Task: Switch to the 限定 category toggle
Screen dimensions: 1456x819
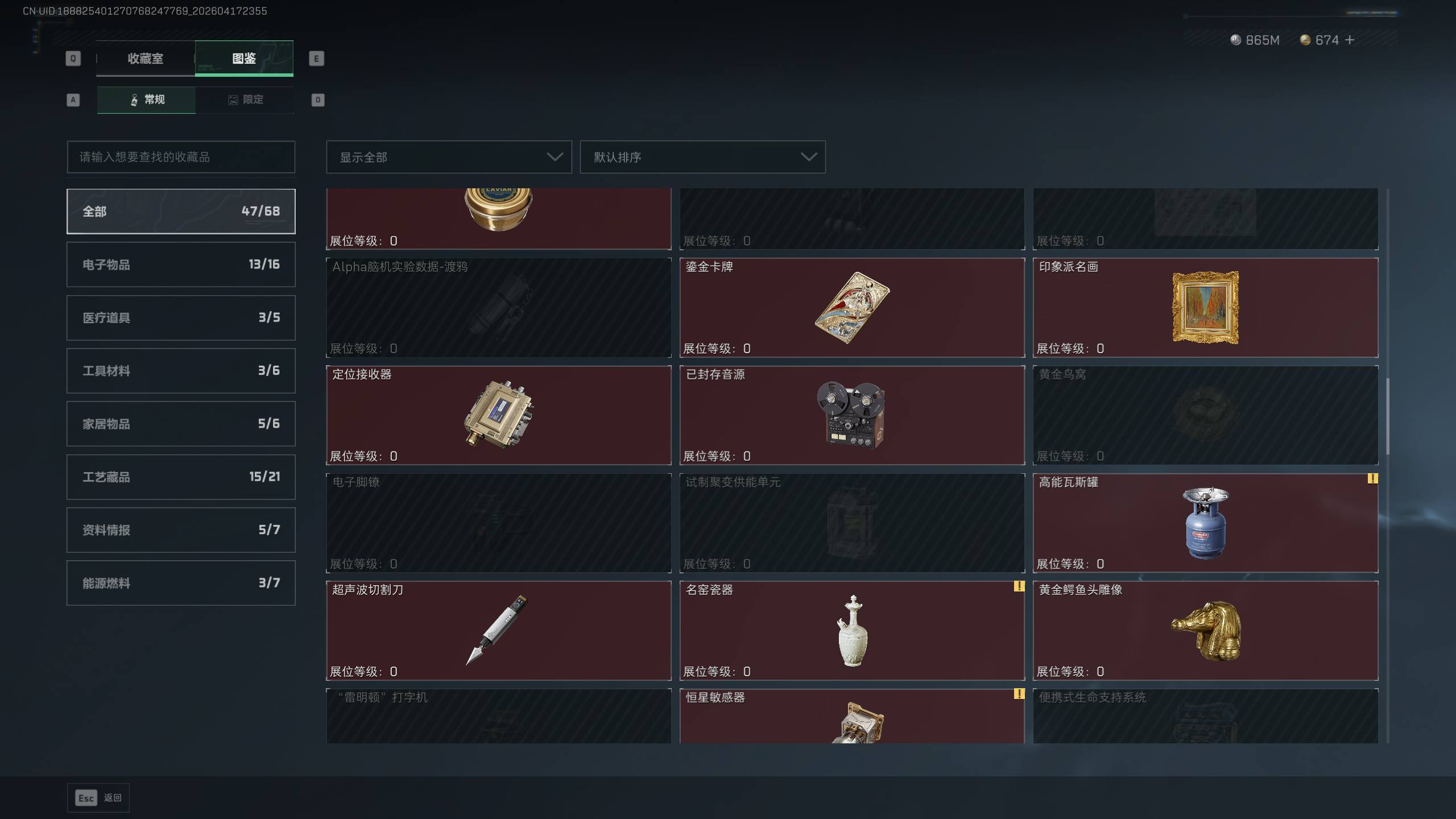Action: (x=245, y=100)
